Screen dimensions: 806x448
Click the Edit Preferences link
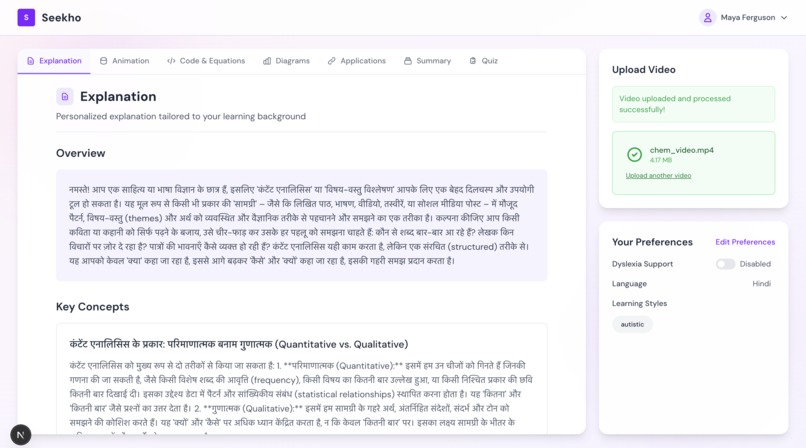745,242
